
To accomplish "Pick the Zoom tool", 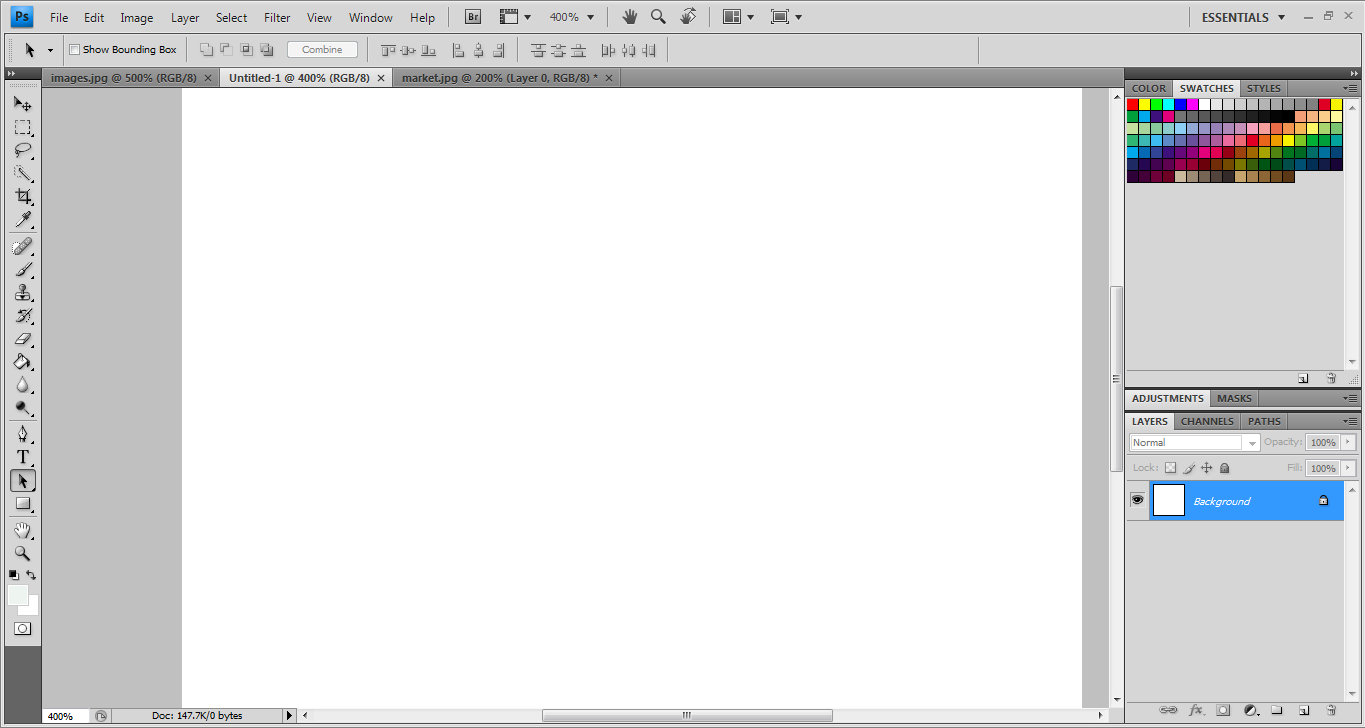I will pyautogui.click(x=23, y=553).
